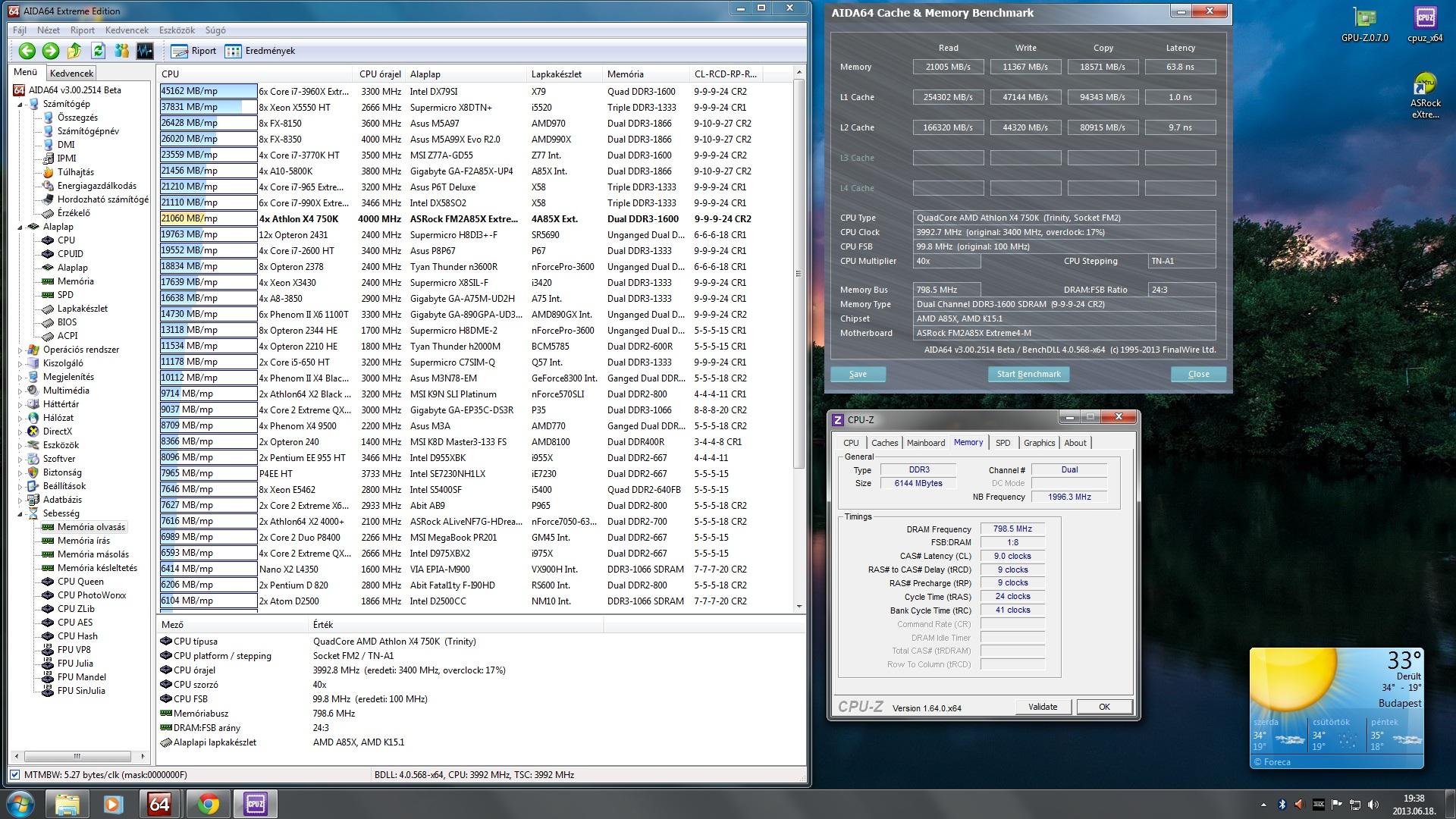This screenshot has height=819, width=1456.
Task: Click the Memory Read 21005 MB/s field
Action: (x=948, y=67)
